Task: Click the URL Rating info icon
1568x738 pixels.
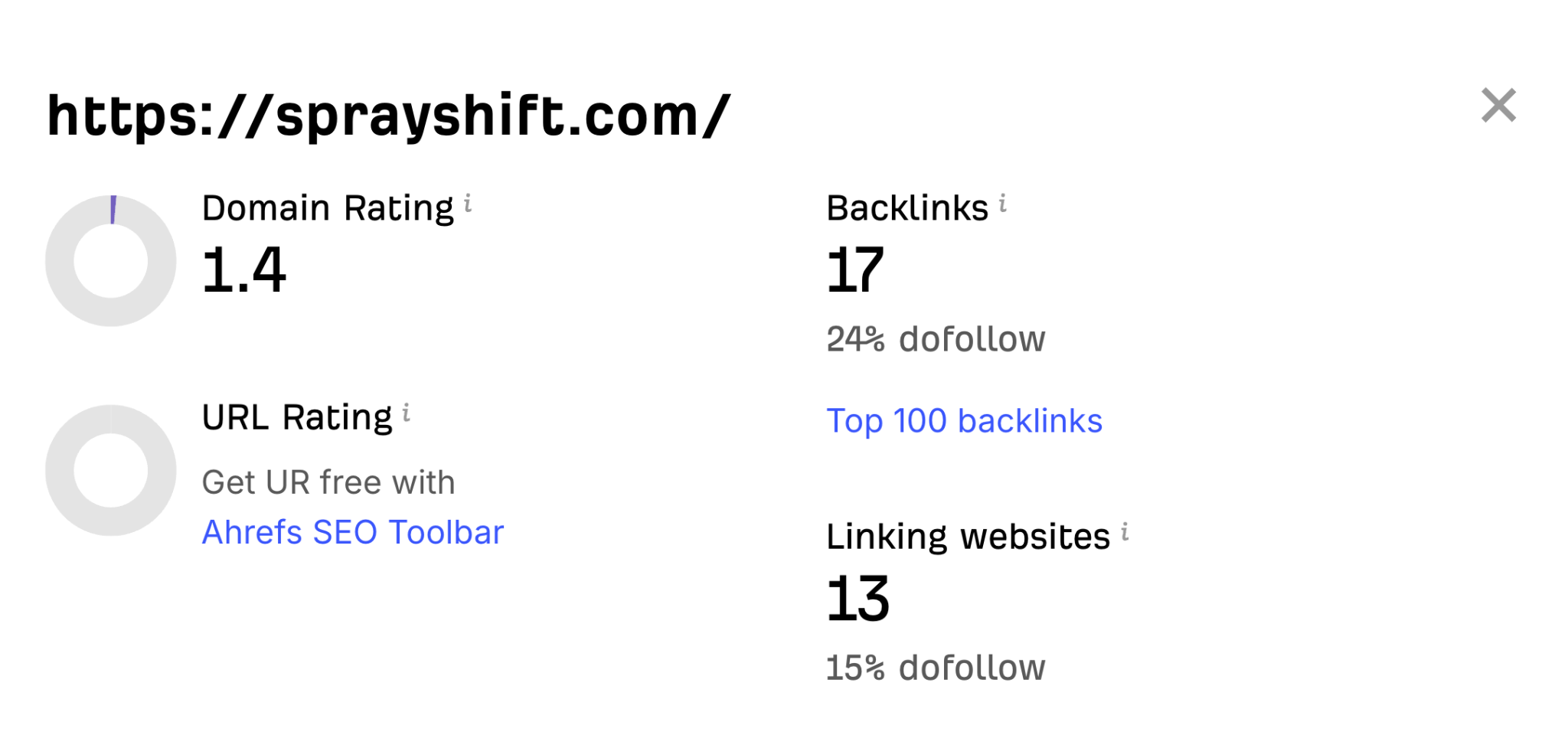Action: tap(407, 413)
